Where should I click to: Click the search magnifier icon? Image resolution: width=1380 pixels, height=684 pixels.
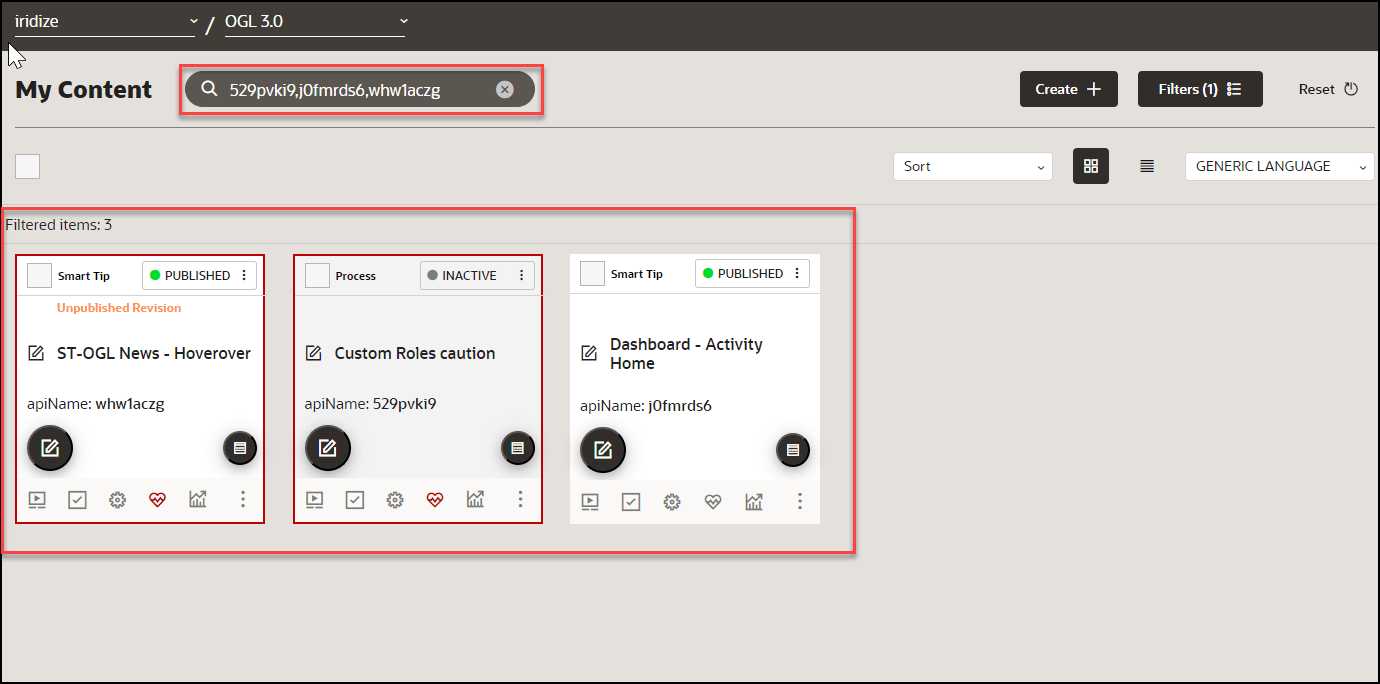[209, 90]
